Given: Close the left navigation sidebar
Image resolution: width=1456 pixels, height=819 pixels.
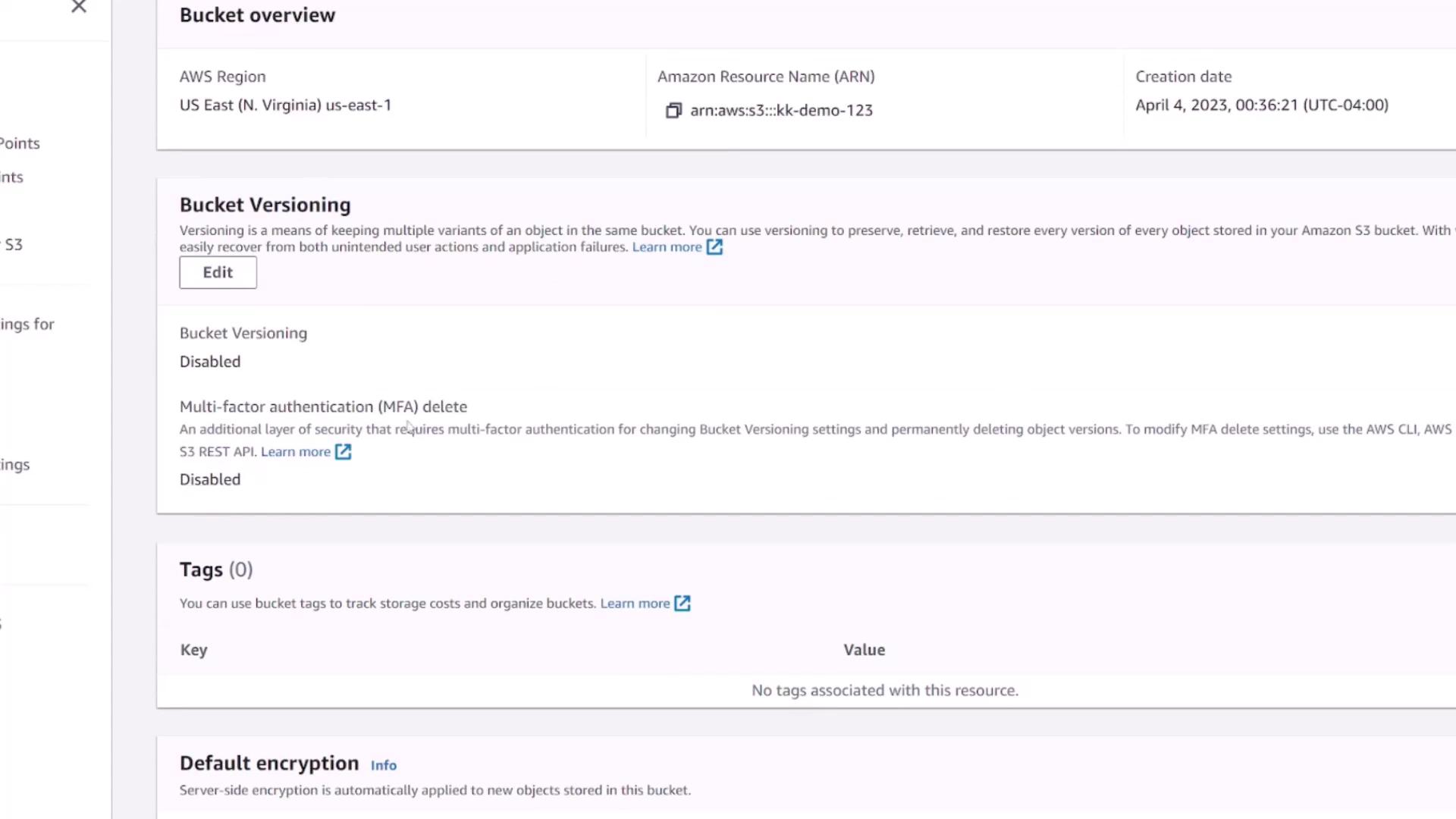Looking at the screenshot, I should coord(79,7).
